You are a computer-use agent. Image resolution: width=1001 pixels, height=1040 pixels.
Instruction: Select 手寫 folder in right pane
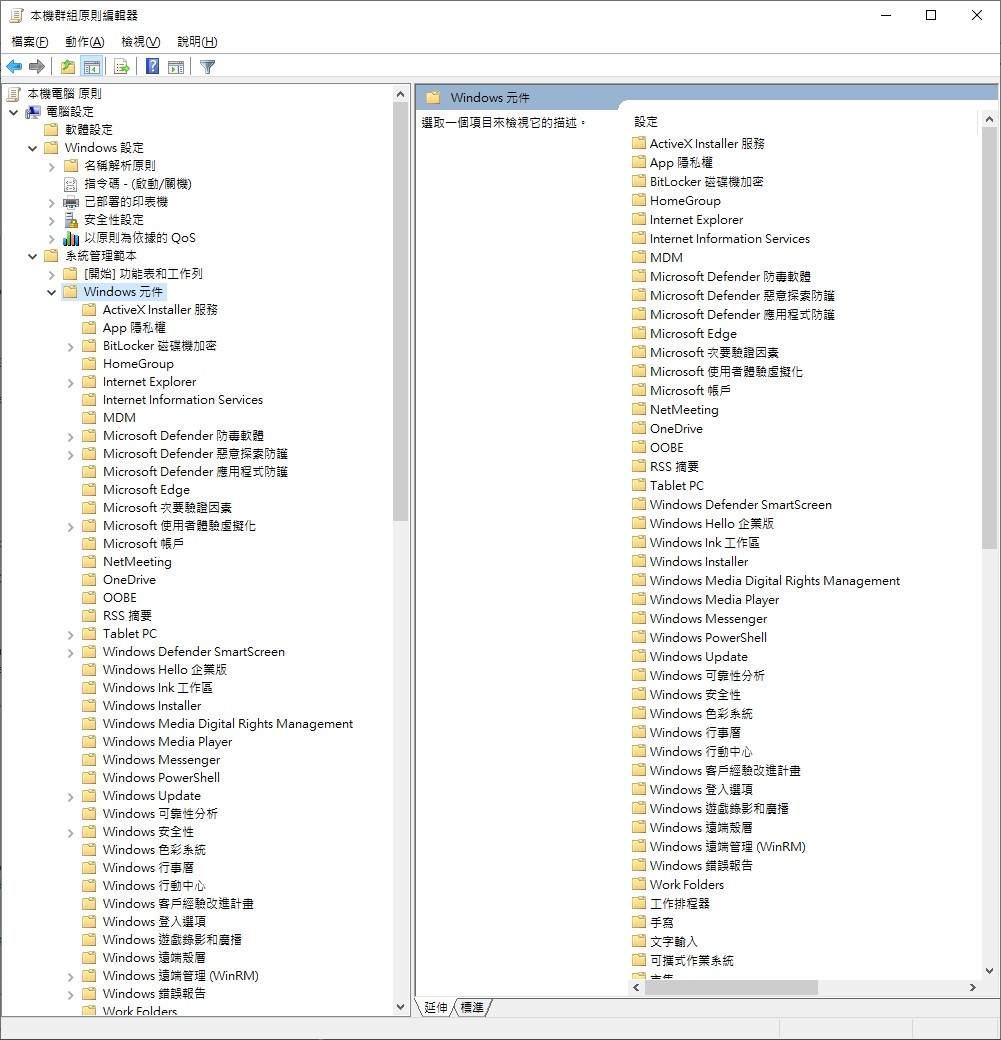click(662, 923)
